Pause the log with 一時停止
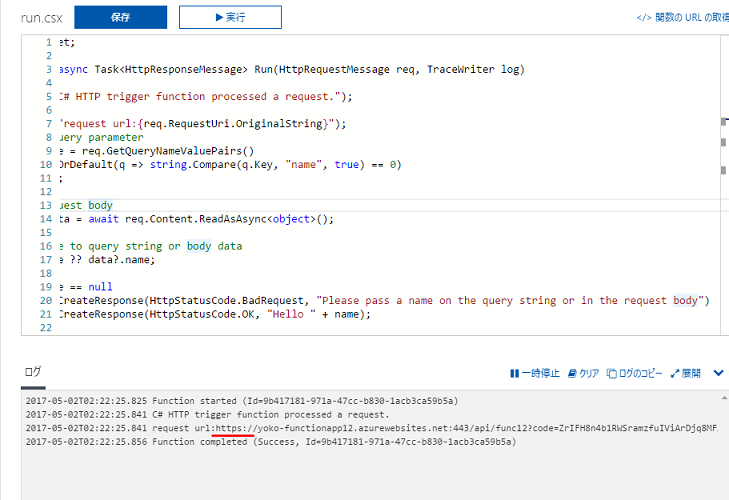 pos(535,373)
